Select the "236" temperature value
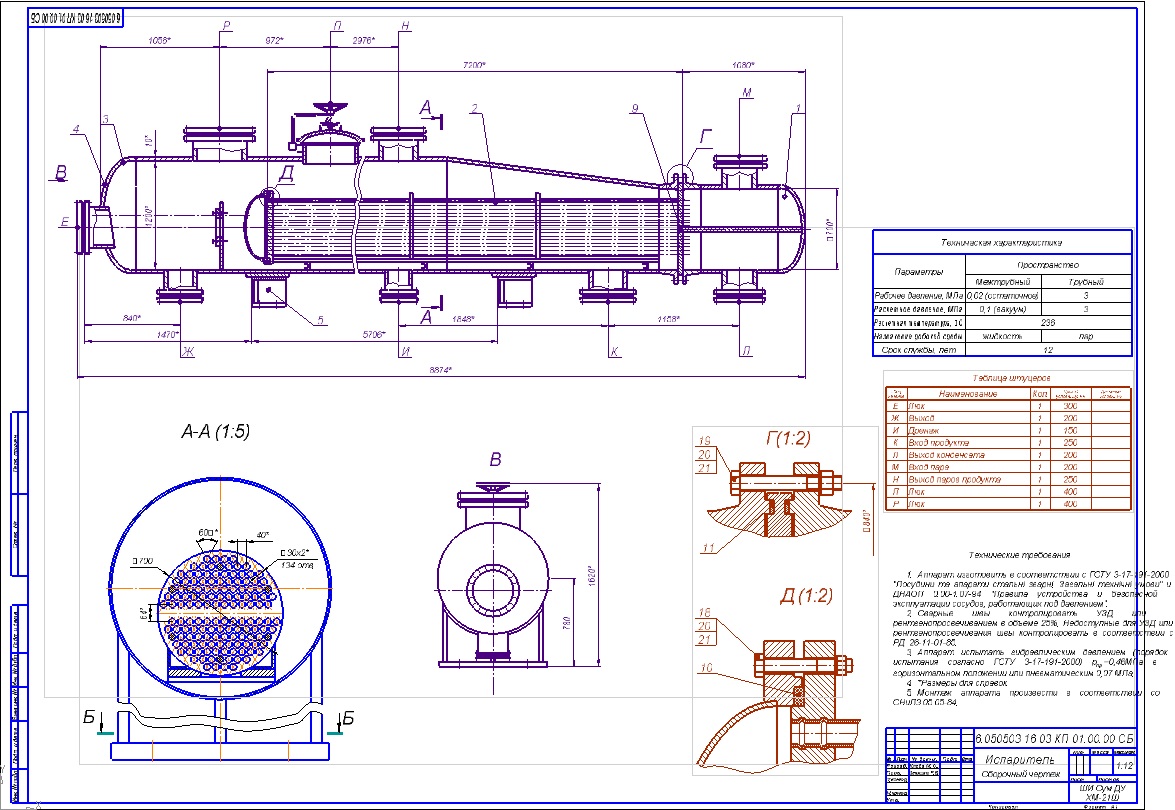Viewport: 1175px width, 810px height. 1048,322
